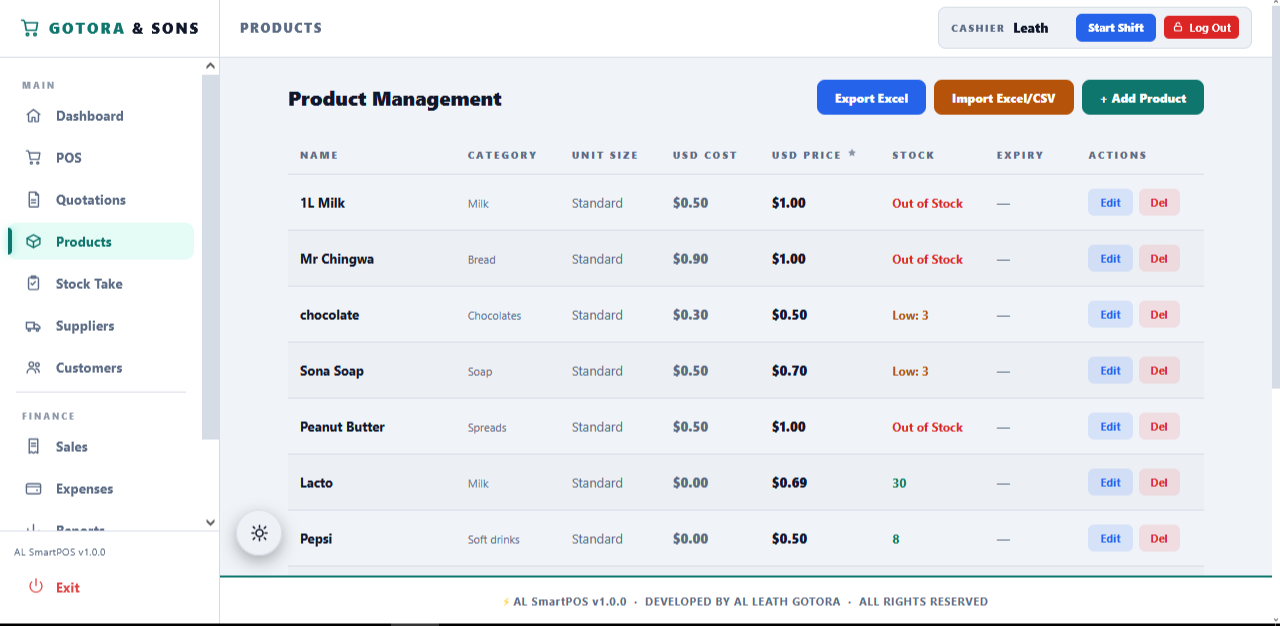This screenshot has width=1280, height=626.
Task: Click the Exit power icon
Action: (x=36, y=587)
